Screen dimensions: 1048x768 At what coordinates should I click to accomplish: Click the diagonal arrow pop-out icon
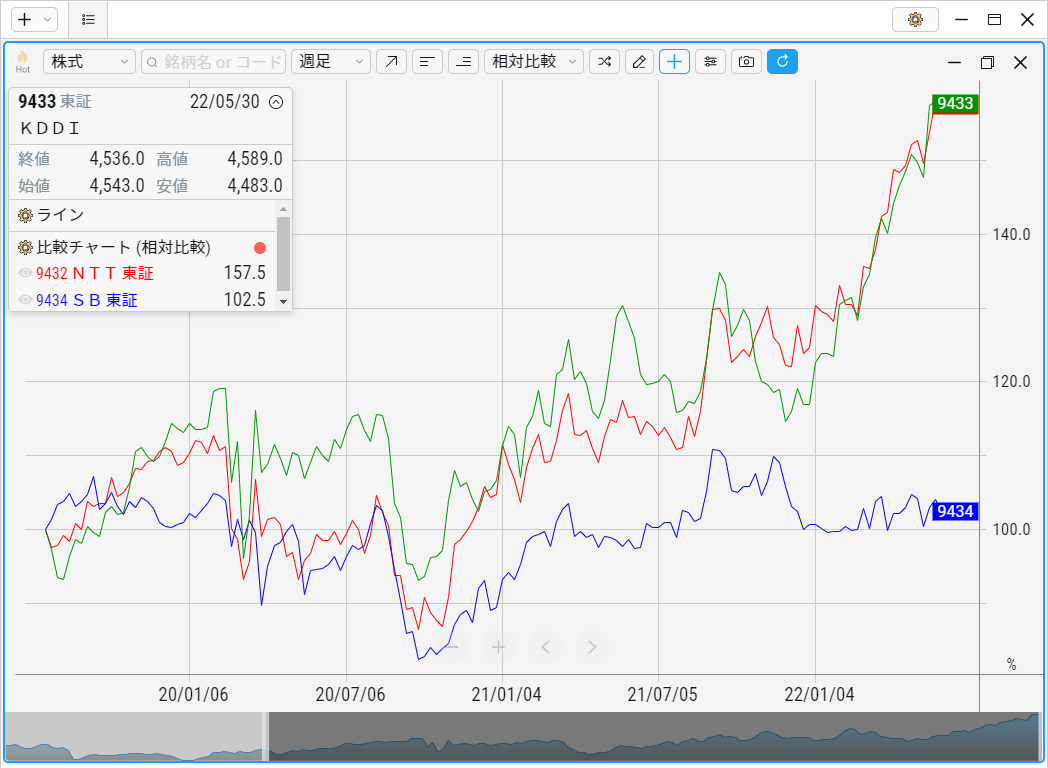pyautogui.click(x=392, y=61)
